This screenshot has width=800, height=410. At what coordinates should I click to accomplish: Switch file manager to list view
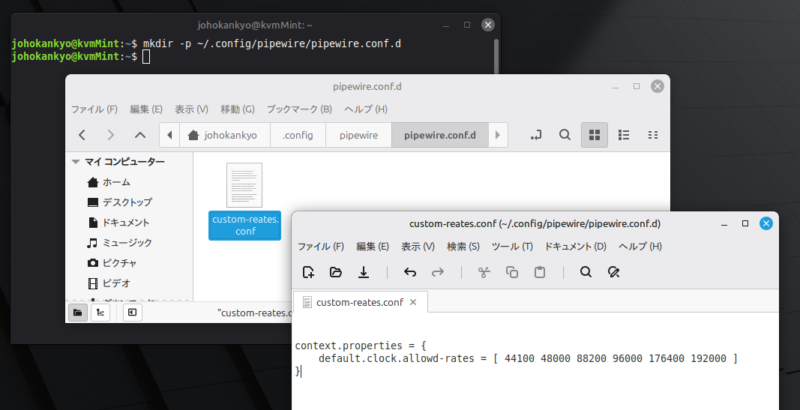(x=624, y=135)
